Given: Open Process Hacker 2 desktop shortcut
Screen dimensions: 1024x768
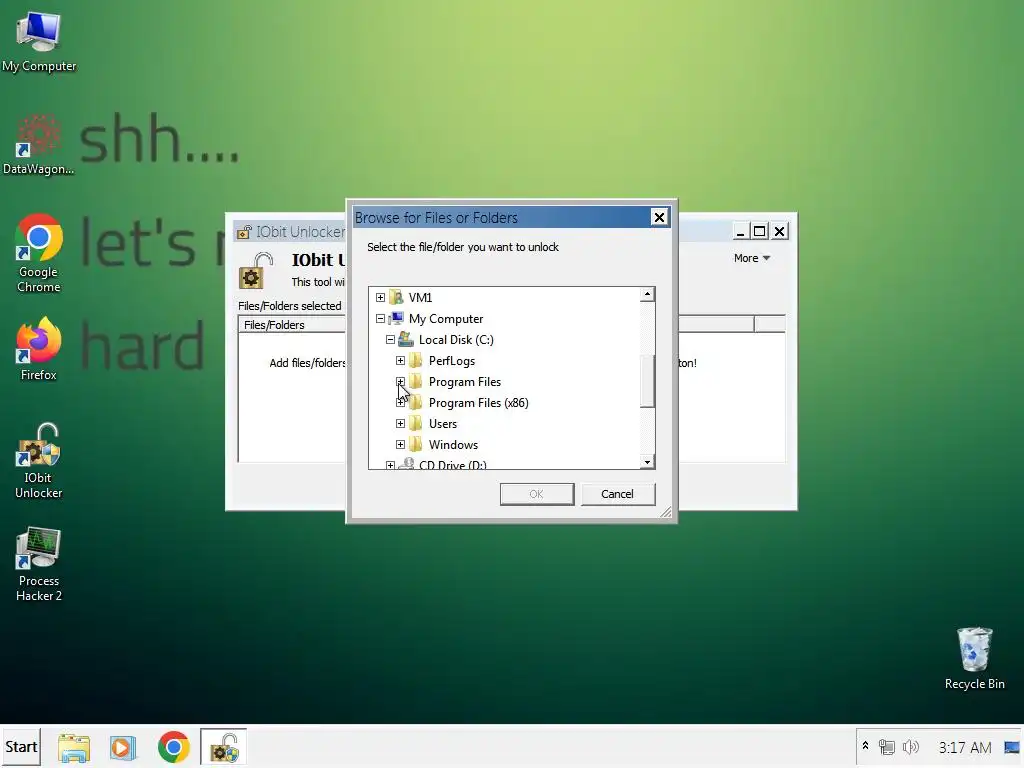Looking at the screenshot, I should click(x=39, y=564).
